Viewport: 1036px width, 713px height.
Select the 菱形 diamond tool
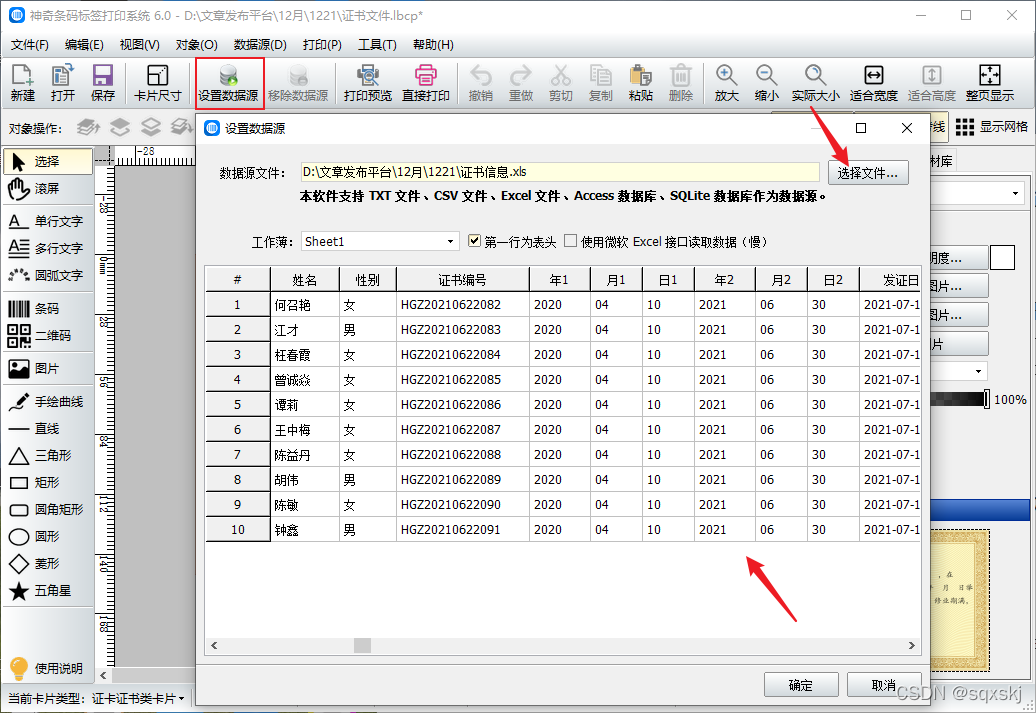click(48, 564)
